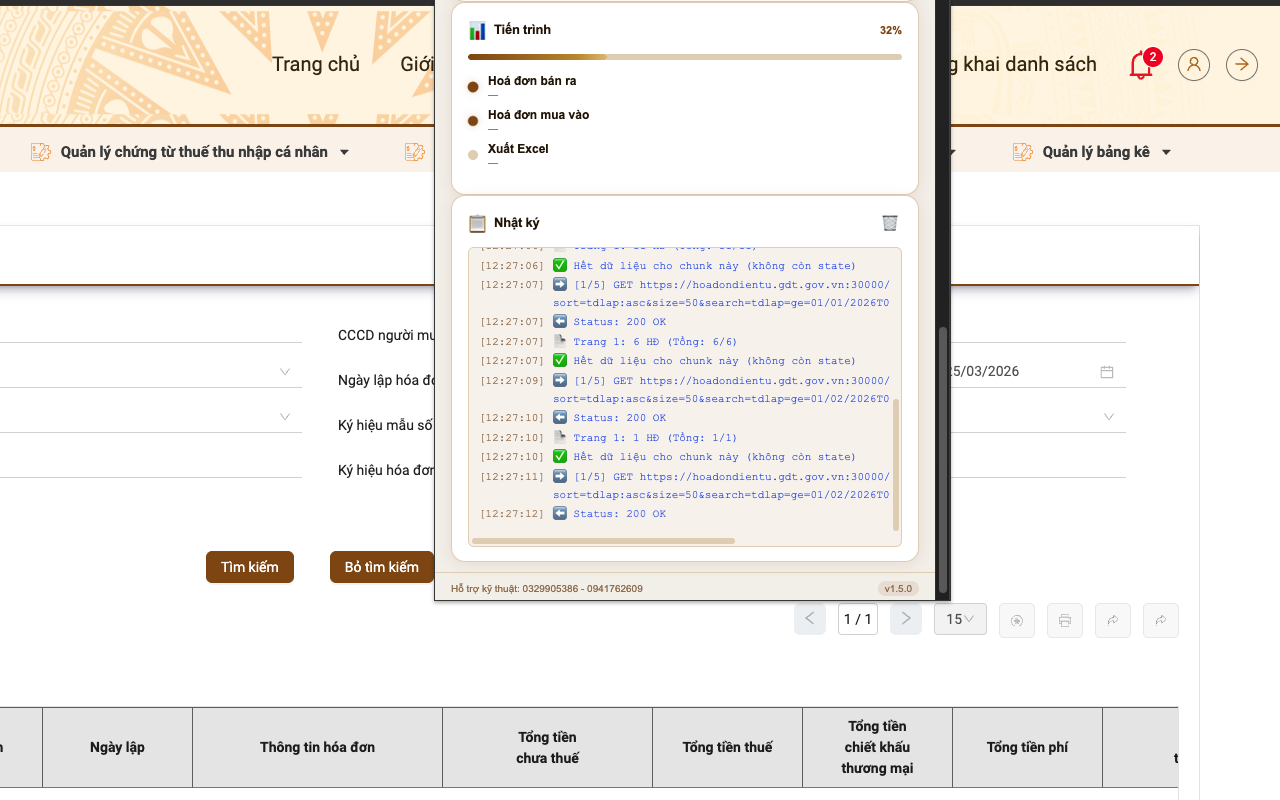
Task: Click the notification bell icon
Action: 1140,66
